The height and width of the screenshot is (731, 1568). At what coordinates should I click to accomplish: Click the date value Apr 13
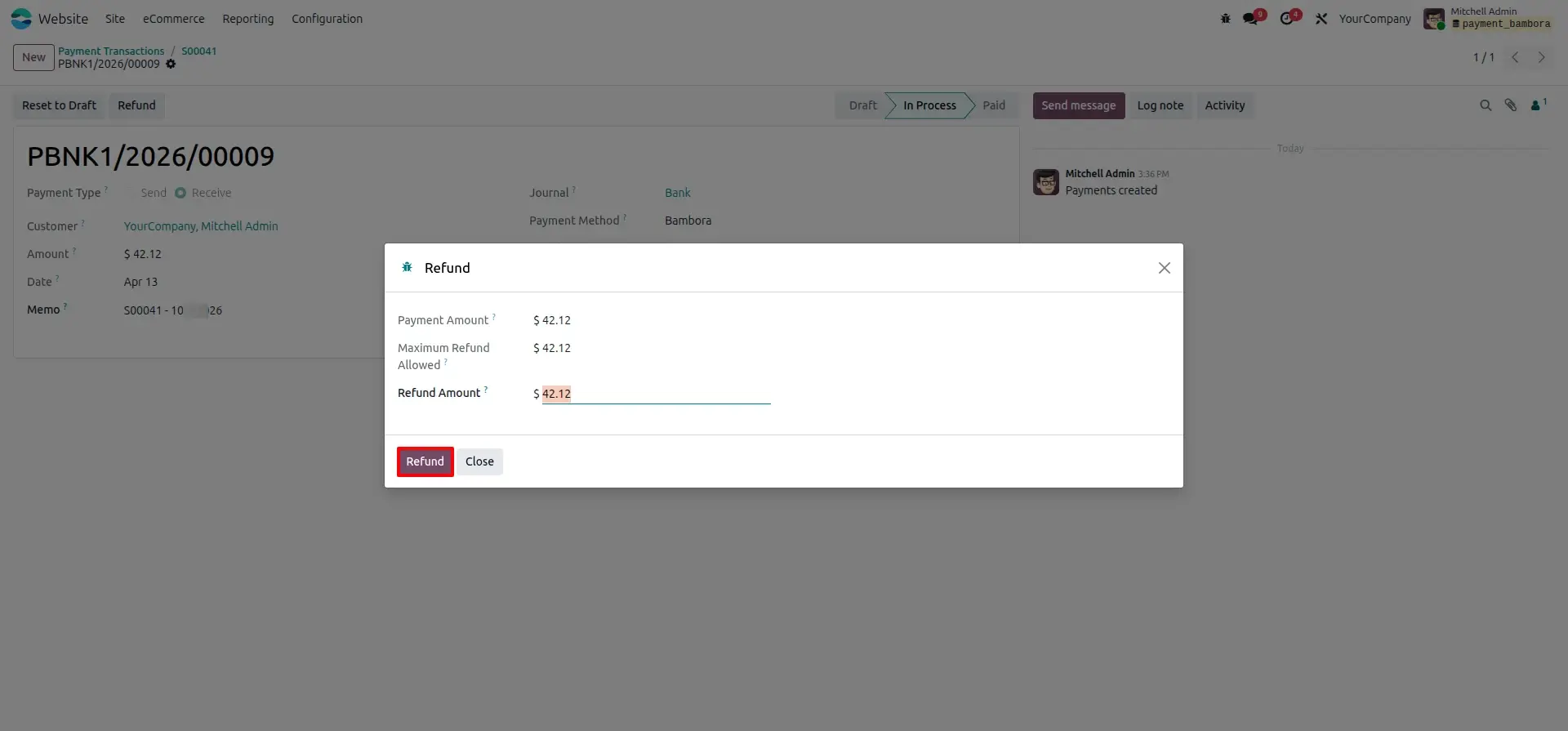tap(140, 282)
